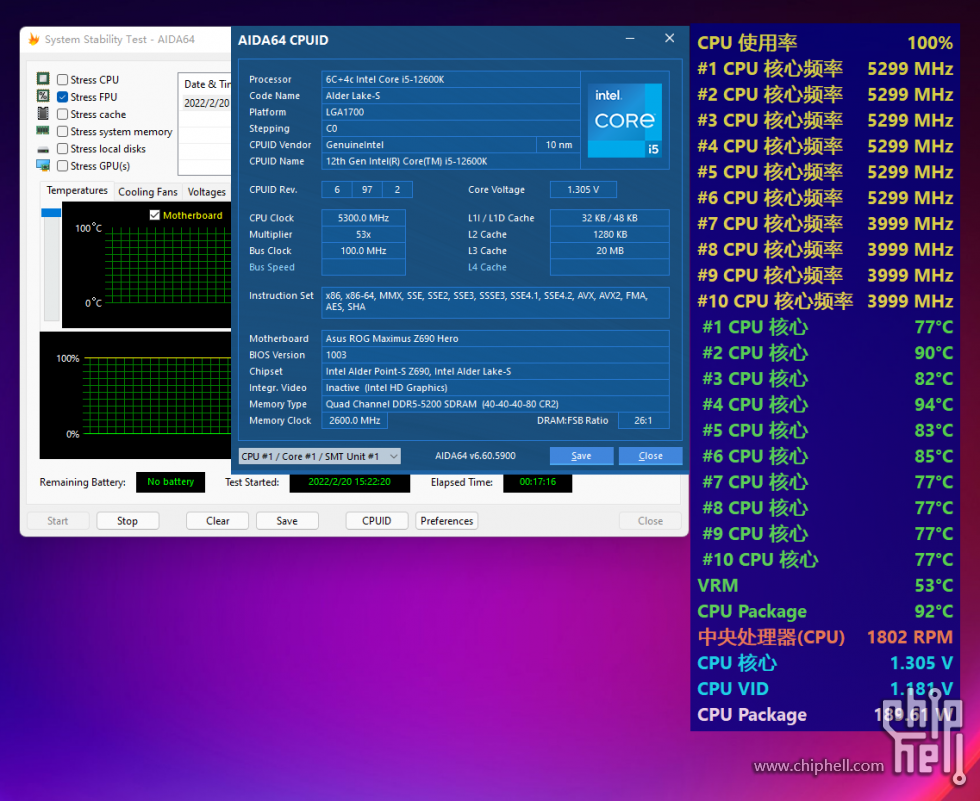Click the CPU 核心 1.305 V row in sensor panel

825,663
